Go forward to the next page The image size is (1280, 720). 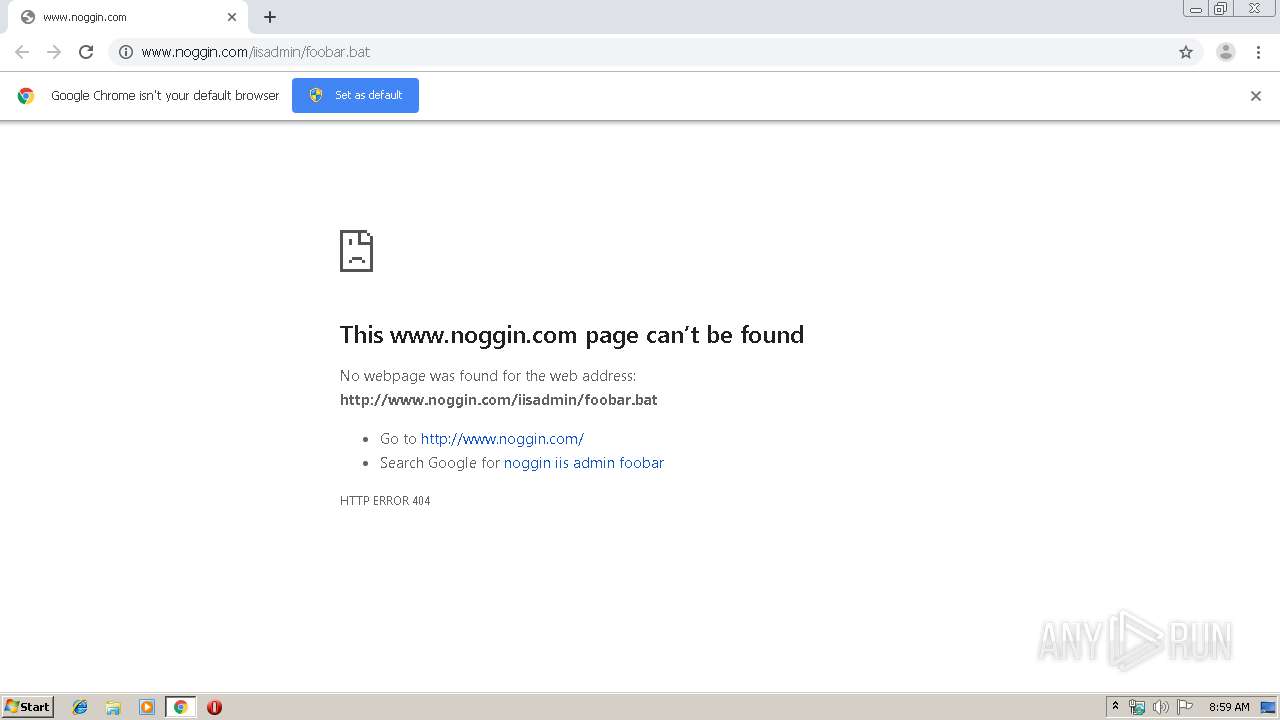(x=54, y=52)
